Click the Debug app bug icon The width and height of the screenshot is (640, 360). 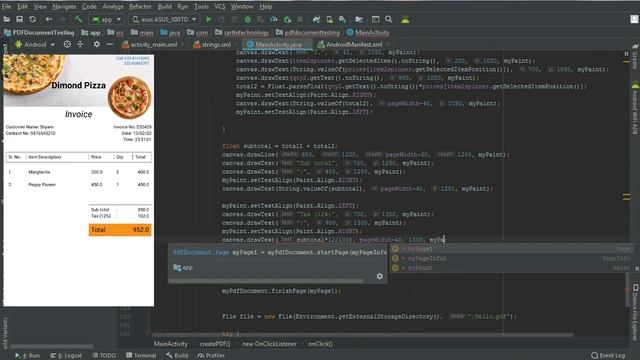point(247,19)
